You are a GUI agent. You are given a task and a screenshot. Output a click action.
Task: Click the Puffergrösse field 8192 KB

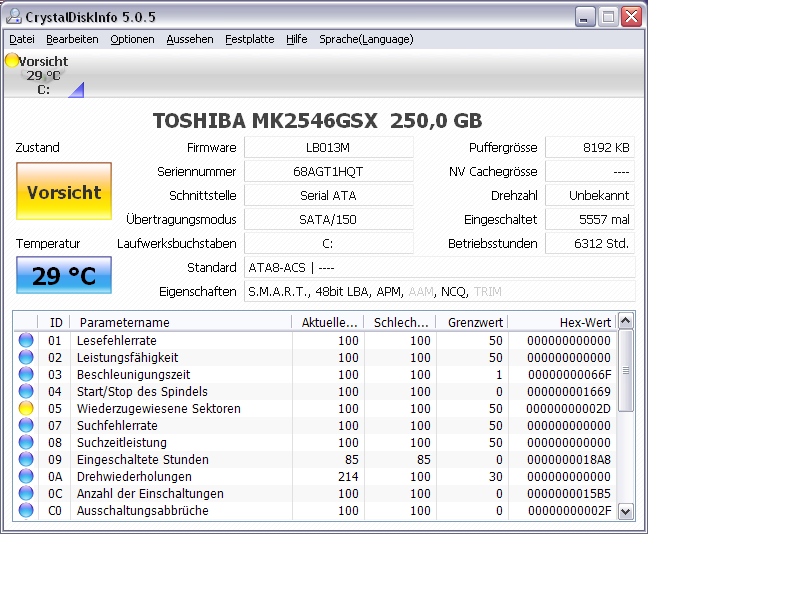[590, 147]
